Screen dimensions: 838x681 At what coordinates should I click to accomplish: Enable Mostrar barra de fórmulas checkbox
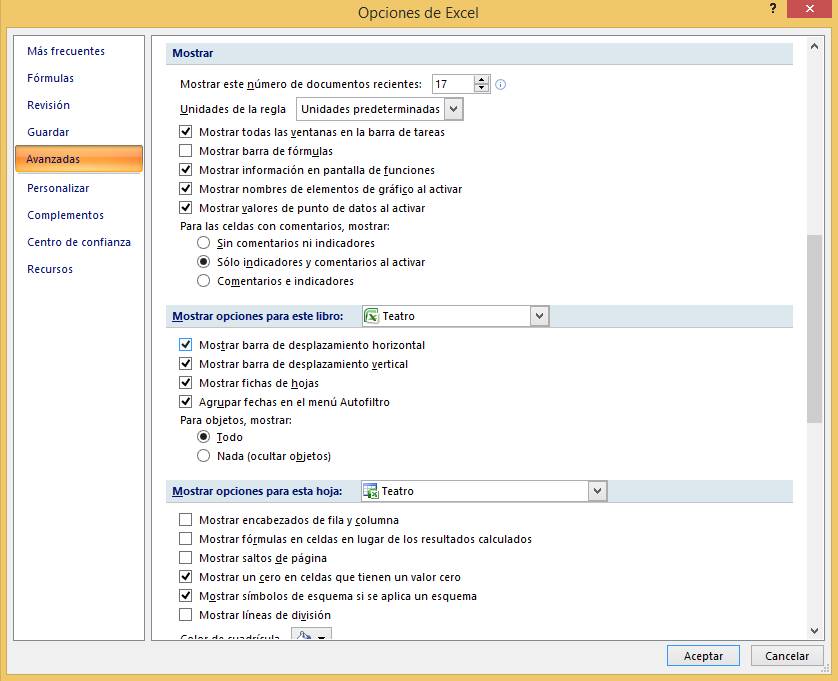coord(185,151)
